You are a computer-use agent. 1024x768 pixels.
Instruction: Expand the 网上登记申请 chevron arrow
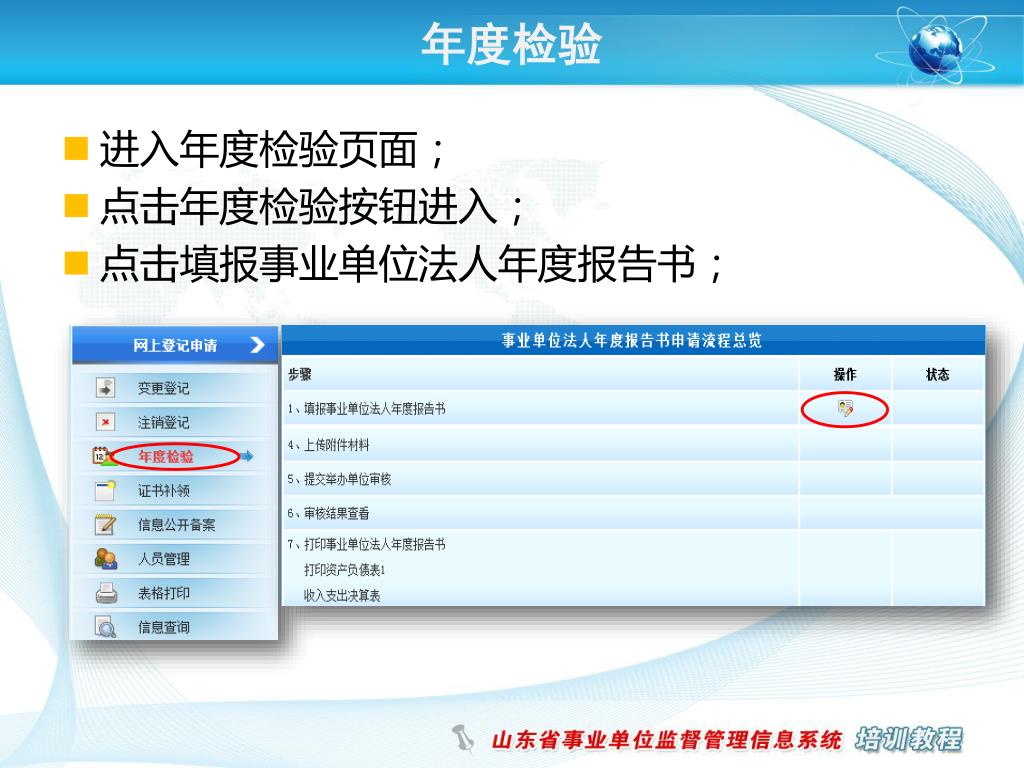click(257, 344)
